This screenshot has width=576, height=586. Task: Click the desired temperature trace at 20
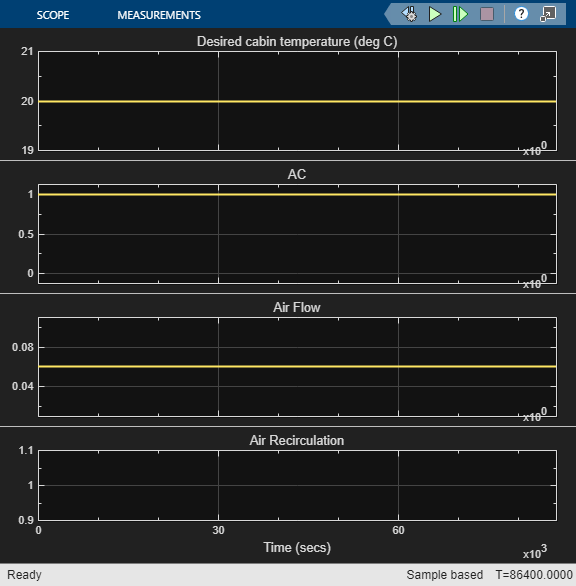298,101
